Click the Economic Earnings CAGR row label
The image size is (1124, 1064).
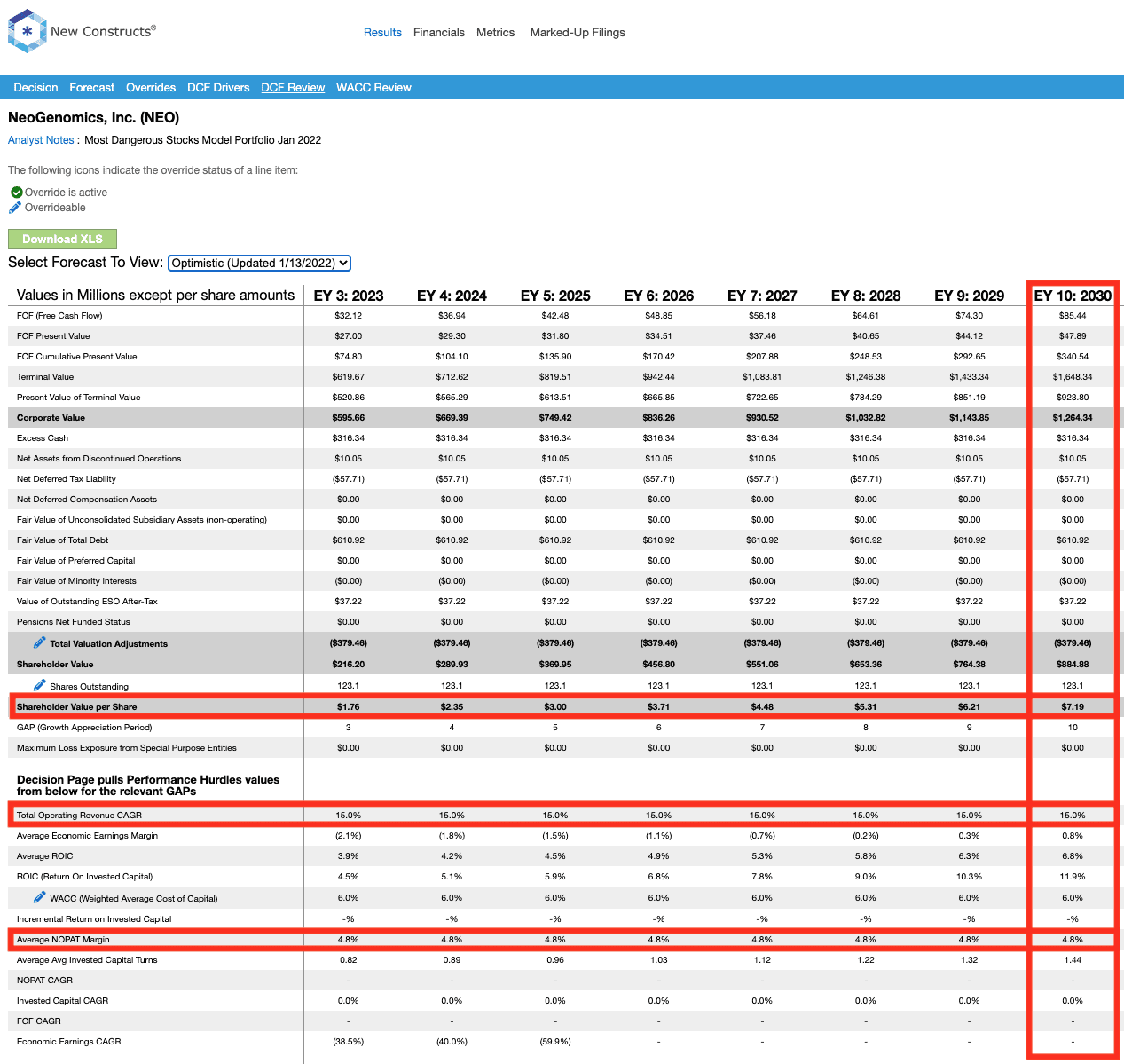(69, 1042)
